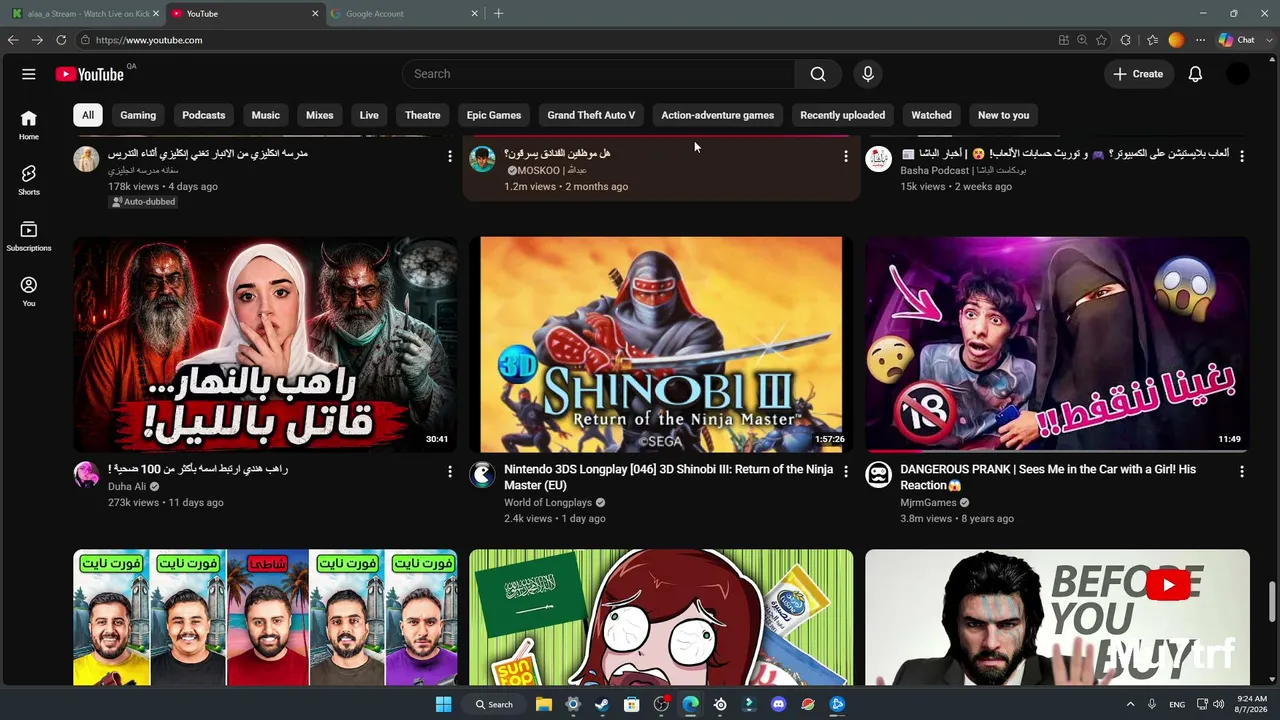The image size is (1280, 720).
Task: Open World of Longplays channel name
Action: coord(548,503)
